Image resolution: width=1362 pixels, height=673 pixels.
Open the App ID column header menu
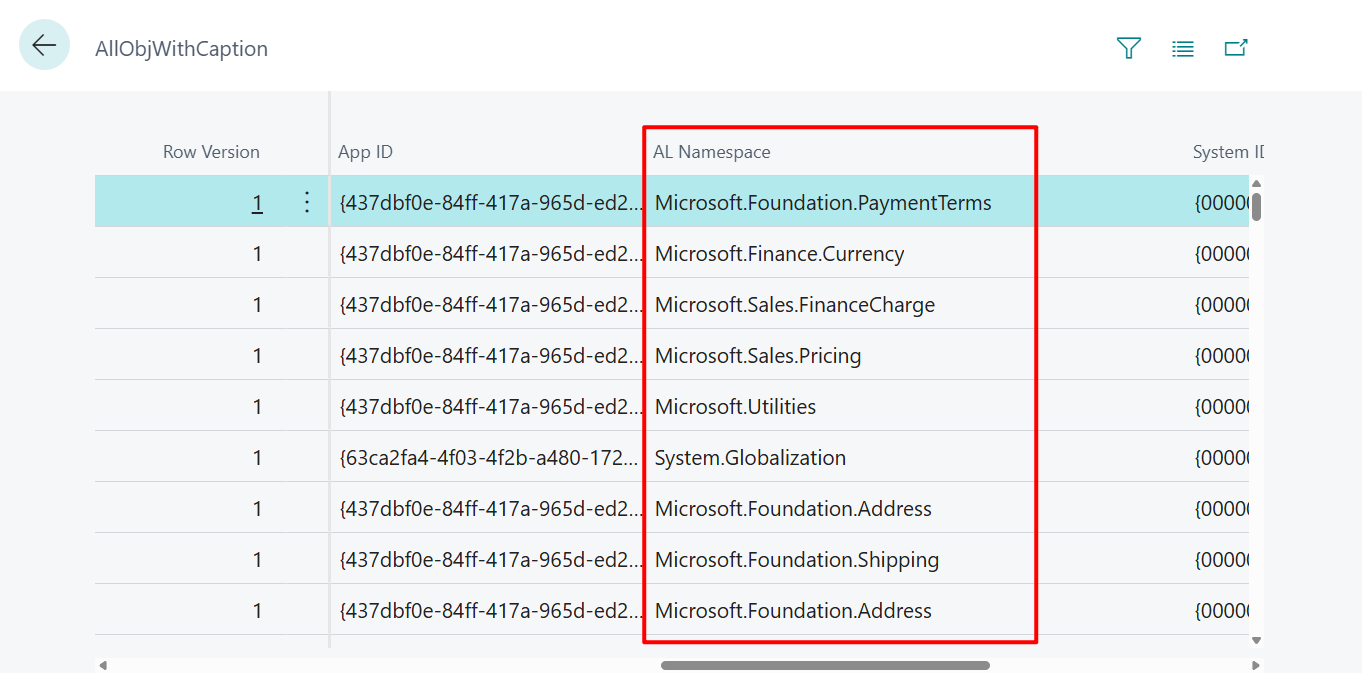366,152
